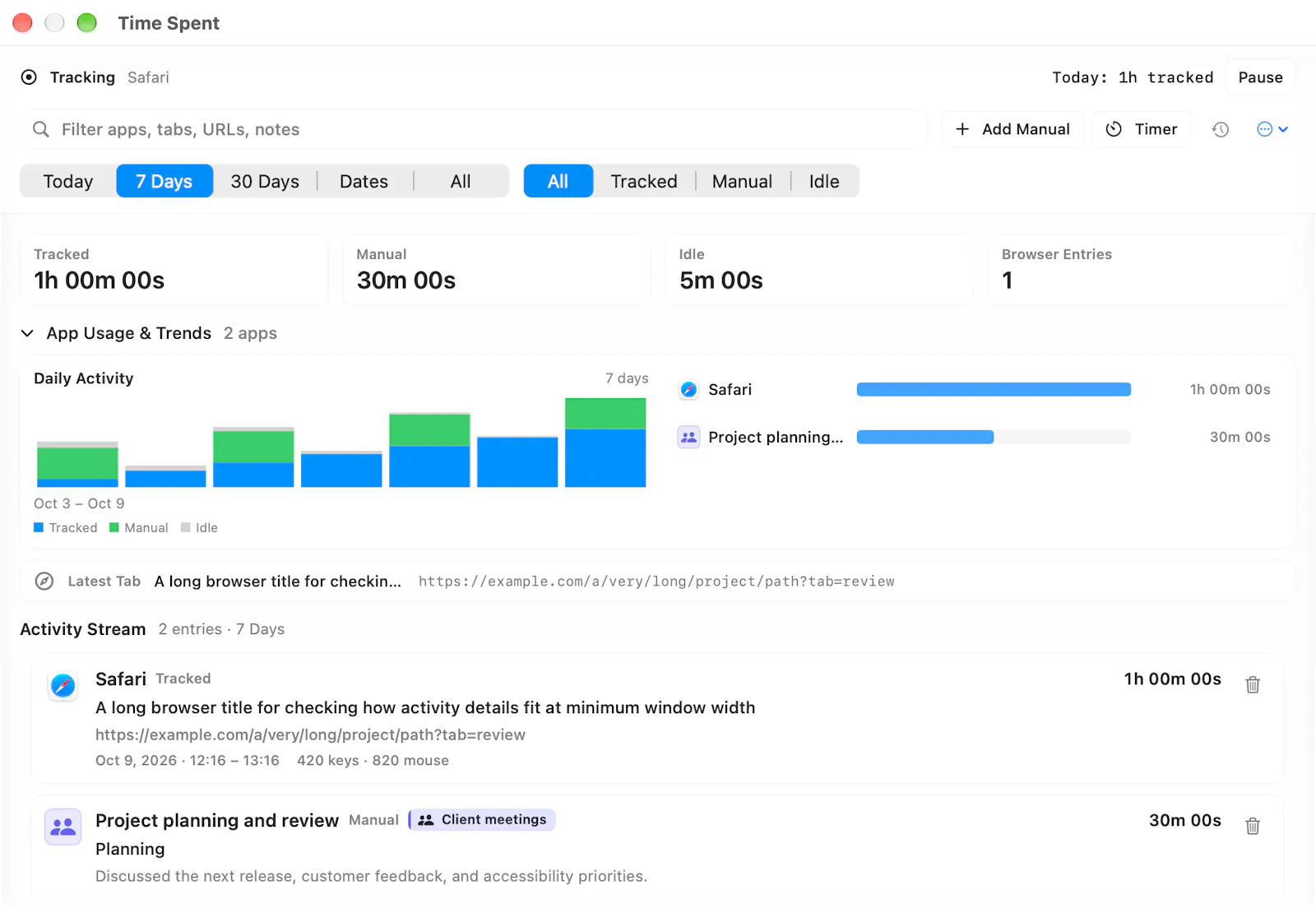
Task: Click the Safari usage progress bar
Action: [994, 390]
